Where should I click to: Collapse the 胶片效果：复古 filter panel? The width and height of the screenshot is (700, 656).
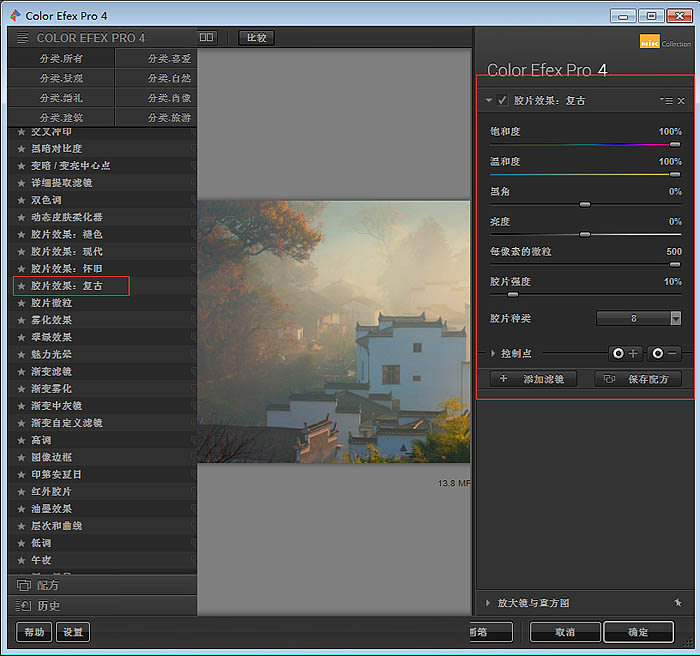point(489,101)
